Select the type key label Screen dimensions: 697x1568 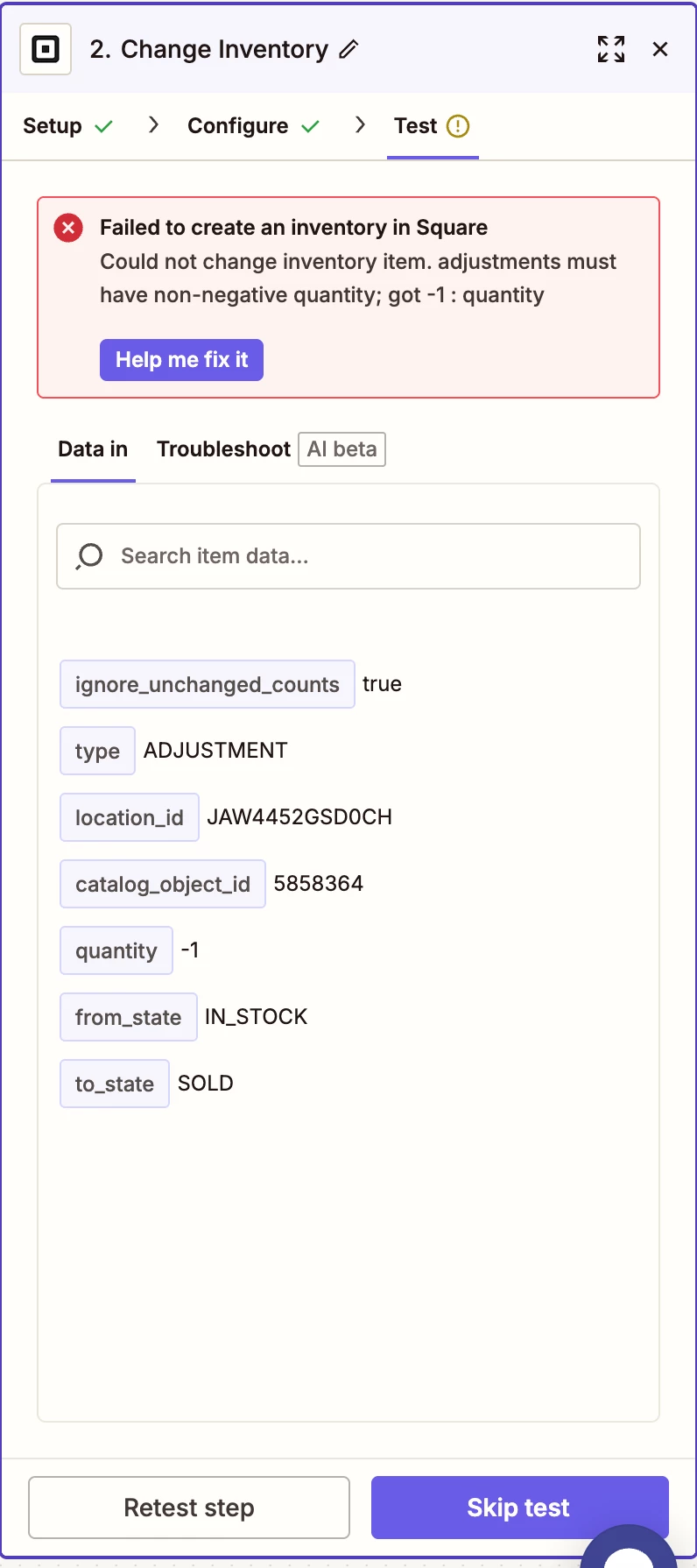[97, 751]
